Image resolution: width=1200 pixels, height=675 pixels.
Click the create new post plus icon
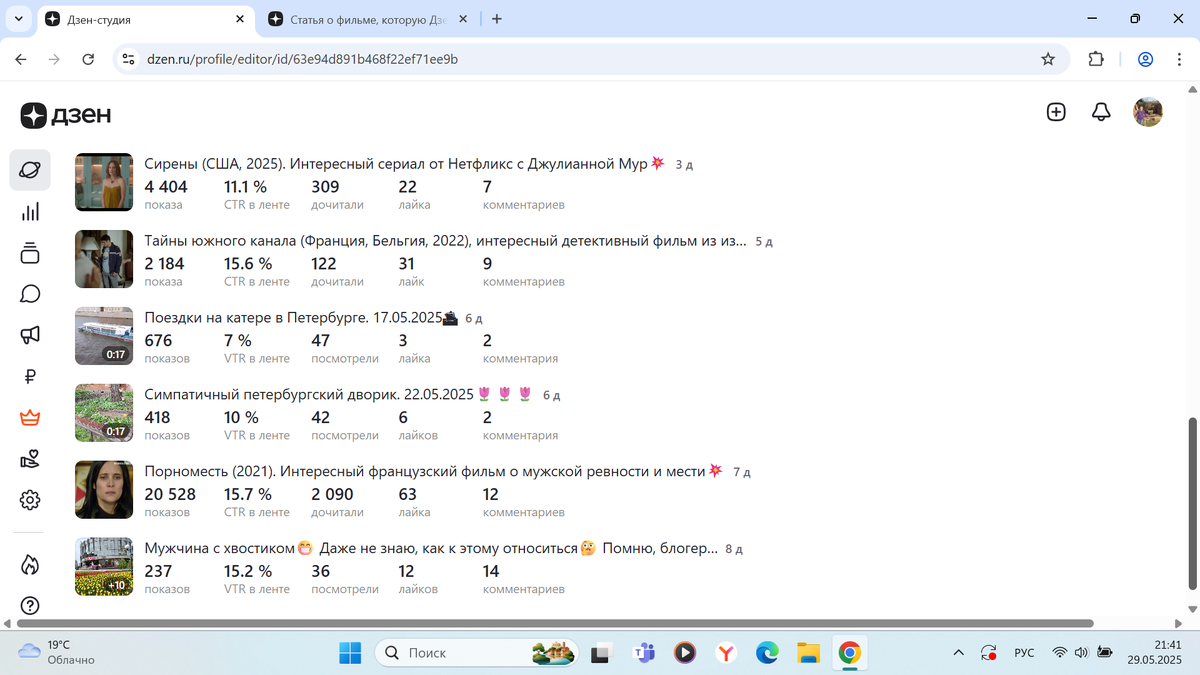pos(1056,112)
